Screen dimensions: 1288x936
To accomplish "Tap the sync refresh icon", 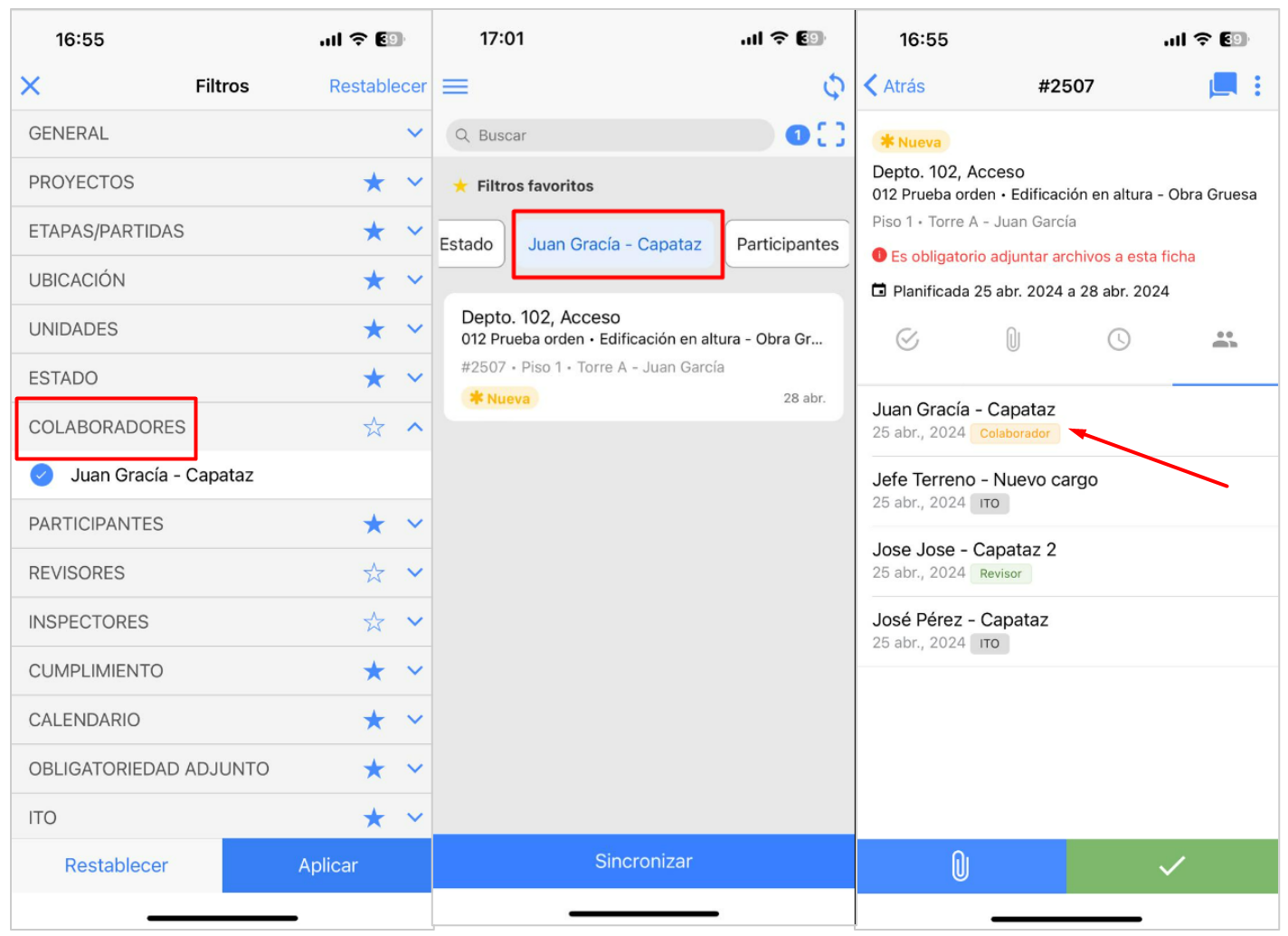I will 833,87.
